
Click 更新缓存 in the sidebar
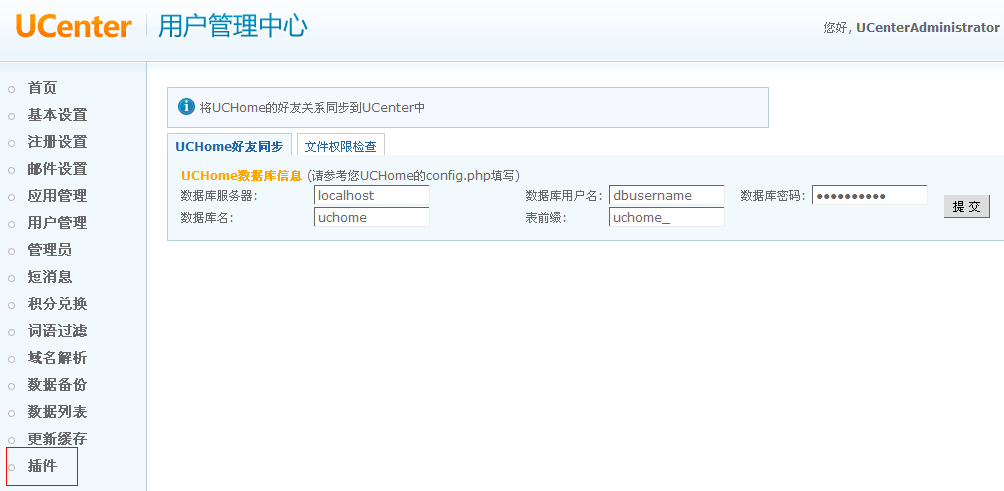[57, 439]
